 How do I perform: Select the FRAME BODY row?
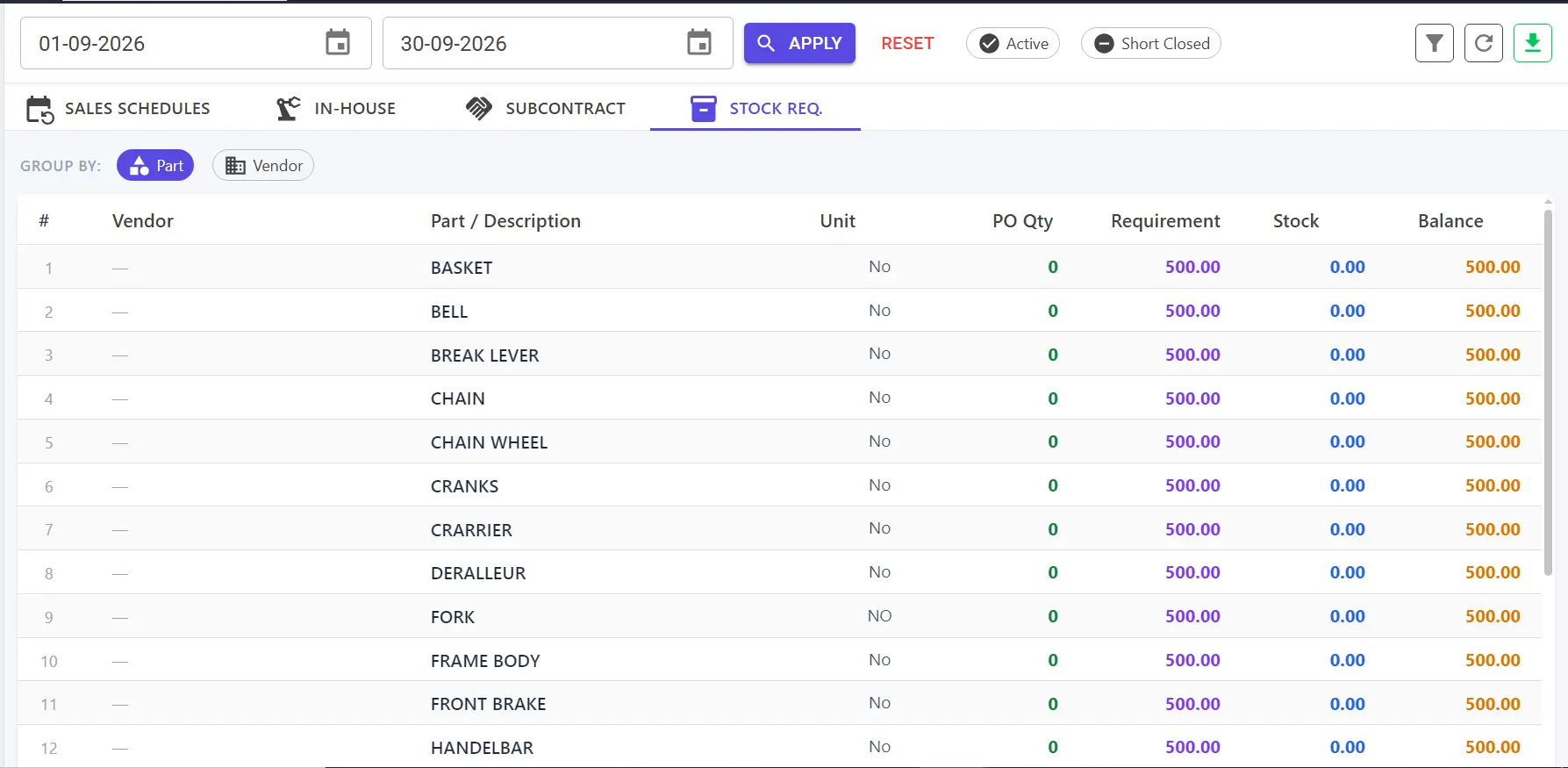[779, 660]
